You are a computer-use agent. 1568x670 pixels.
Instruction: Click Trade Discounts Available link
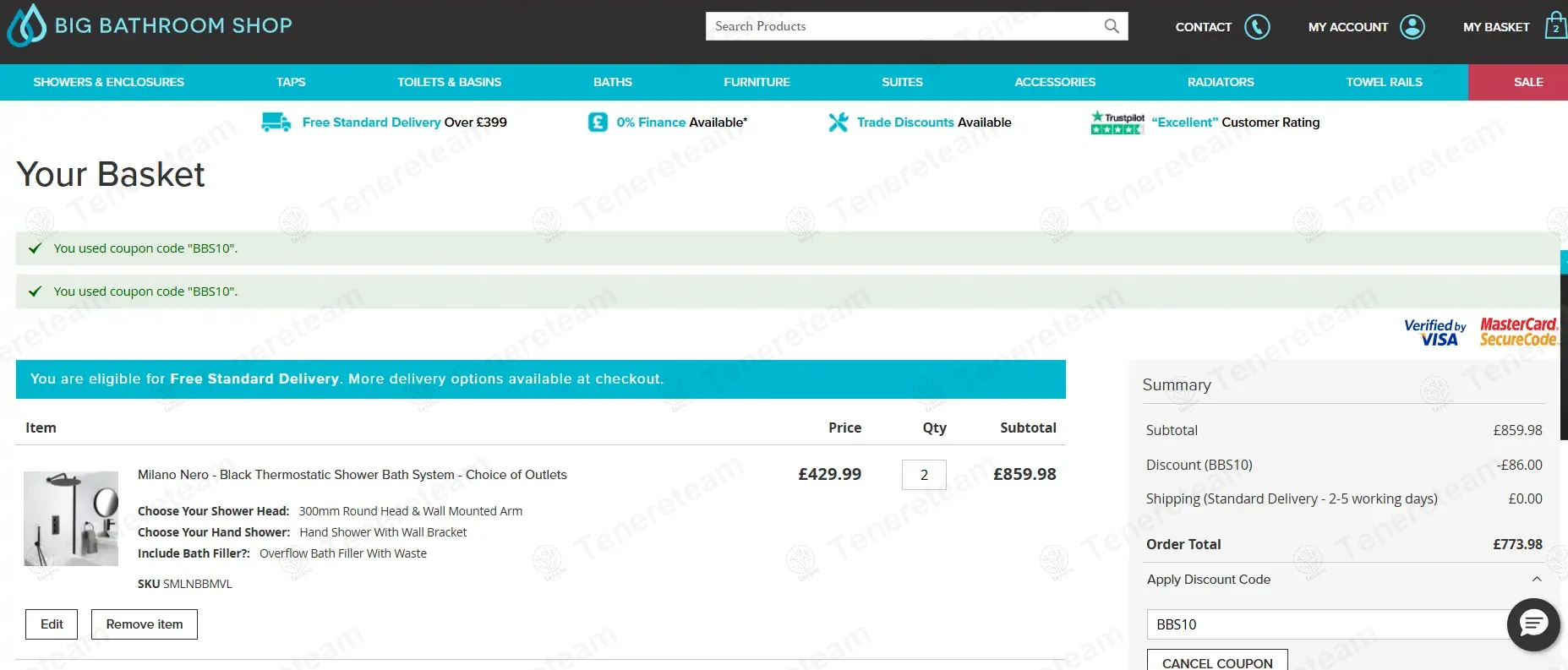[x=934, y=123]
